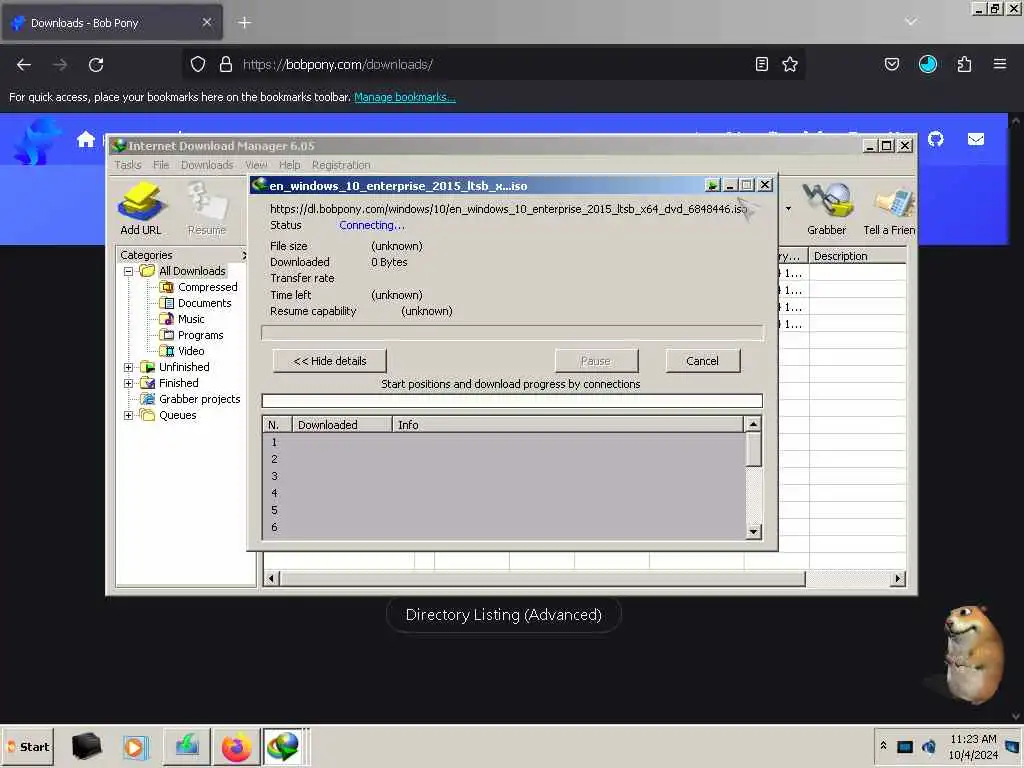The image size is (1024, 768).
Task: Select the Music category
Action: (x=191, y=319)
